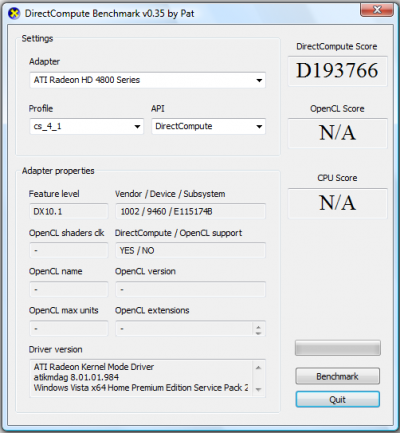Start the test with the Benchmark button
The height and width of the screenshot is (433, 400).
tap(337, 376)
